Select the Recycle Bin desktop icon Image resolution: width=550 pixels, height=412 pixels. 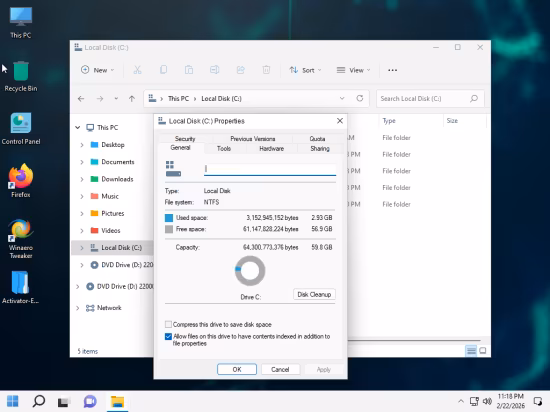point(21,76)
